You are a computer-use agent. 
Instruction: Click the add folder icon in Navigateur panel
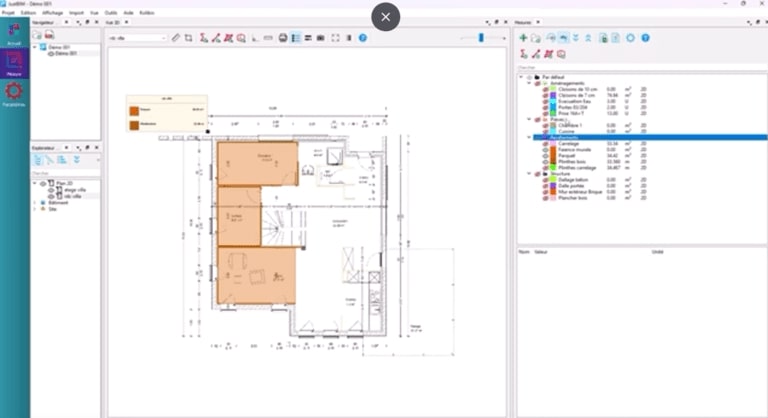click(x=37, y=35)
